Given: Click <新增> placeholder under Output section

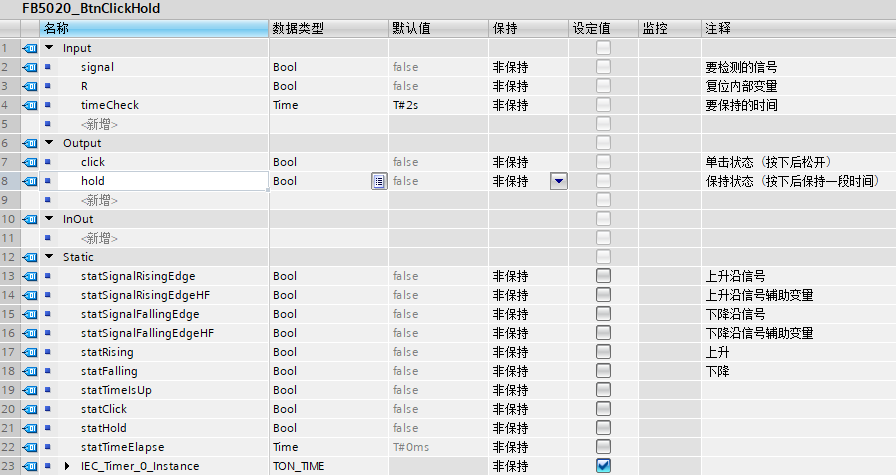Looking at the screenshot, I should pyautogui.click(x=99, y=200).
